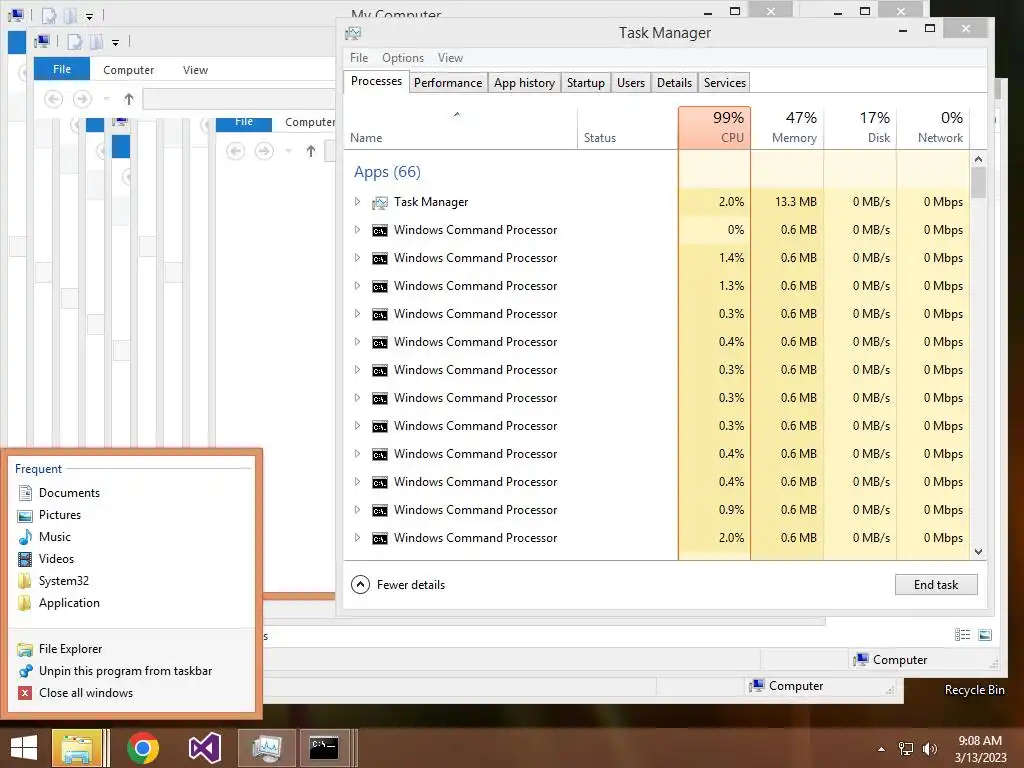Sort by the Disk column header
The image size is (1024, 768).
[x=861, y=128]
